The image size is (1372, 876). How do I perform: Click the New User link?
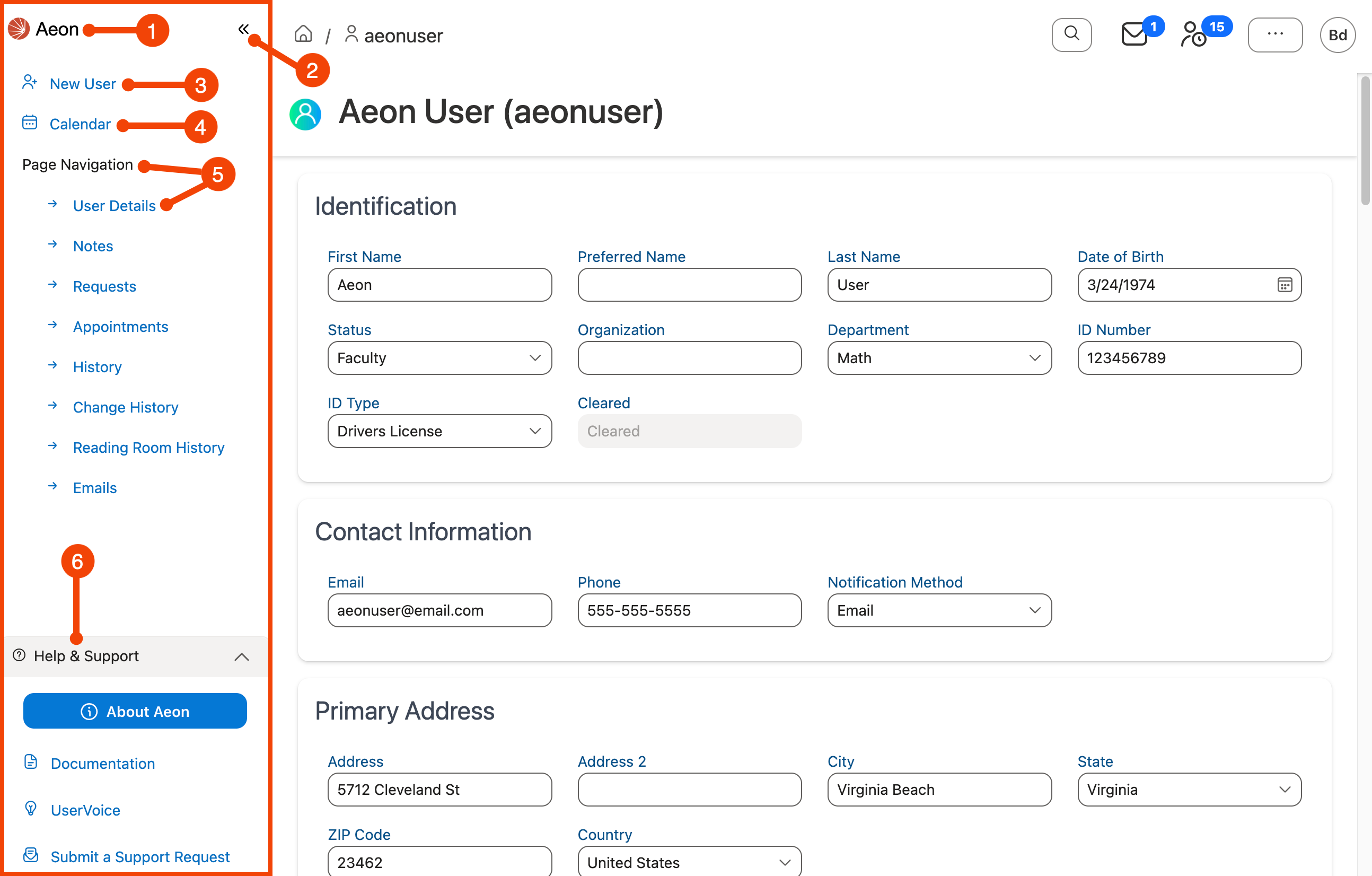pos(83,84)
